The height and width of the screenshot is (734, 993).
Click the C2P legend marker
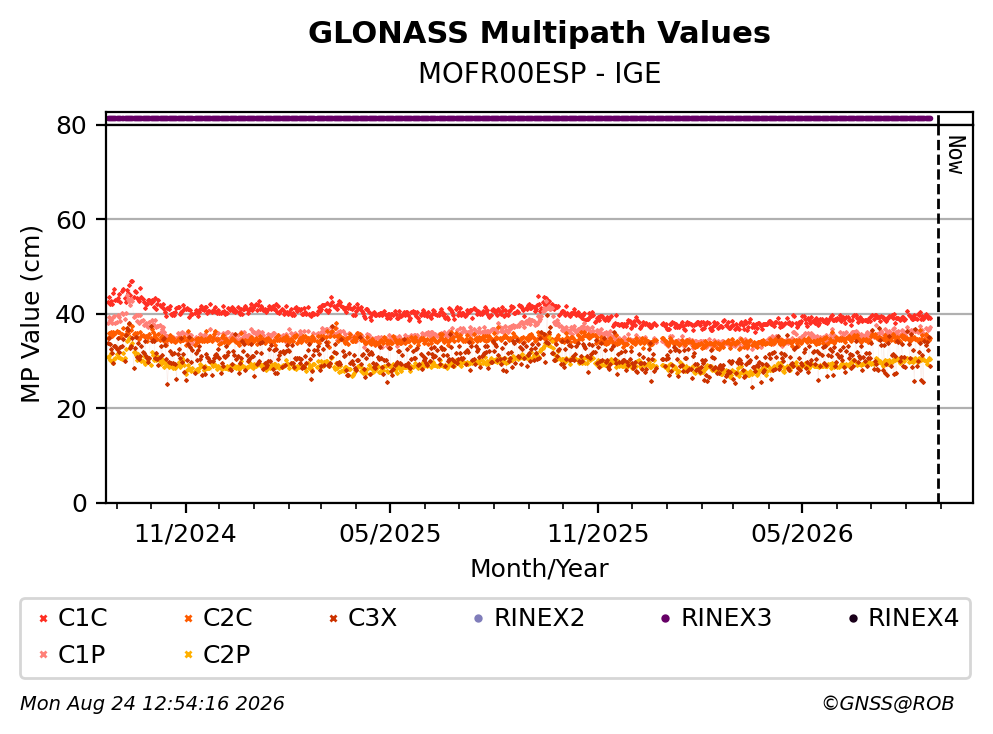click(188, 654)
